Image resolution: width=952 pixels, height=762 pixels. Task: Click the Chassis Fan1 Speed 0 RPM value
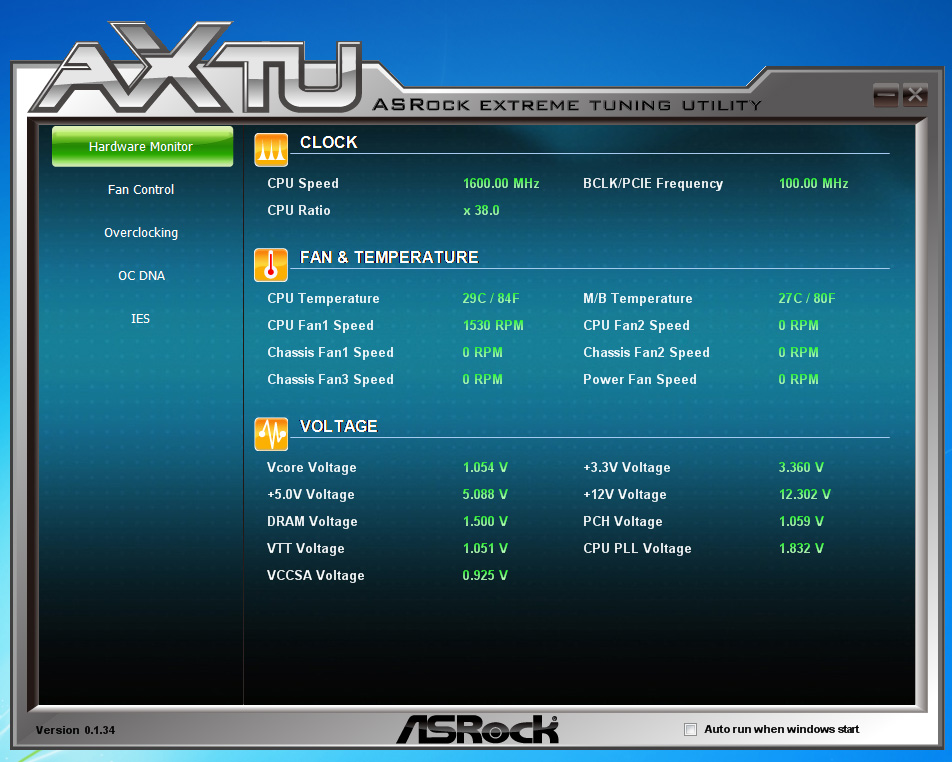(483, 352)
